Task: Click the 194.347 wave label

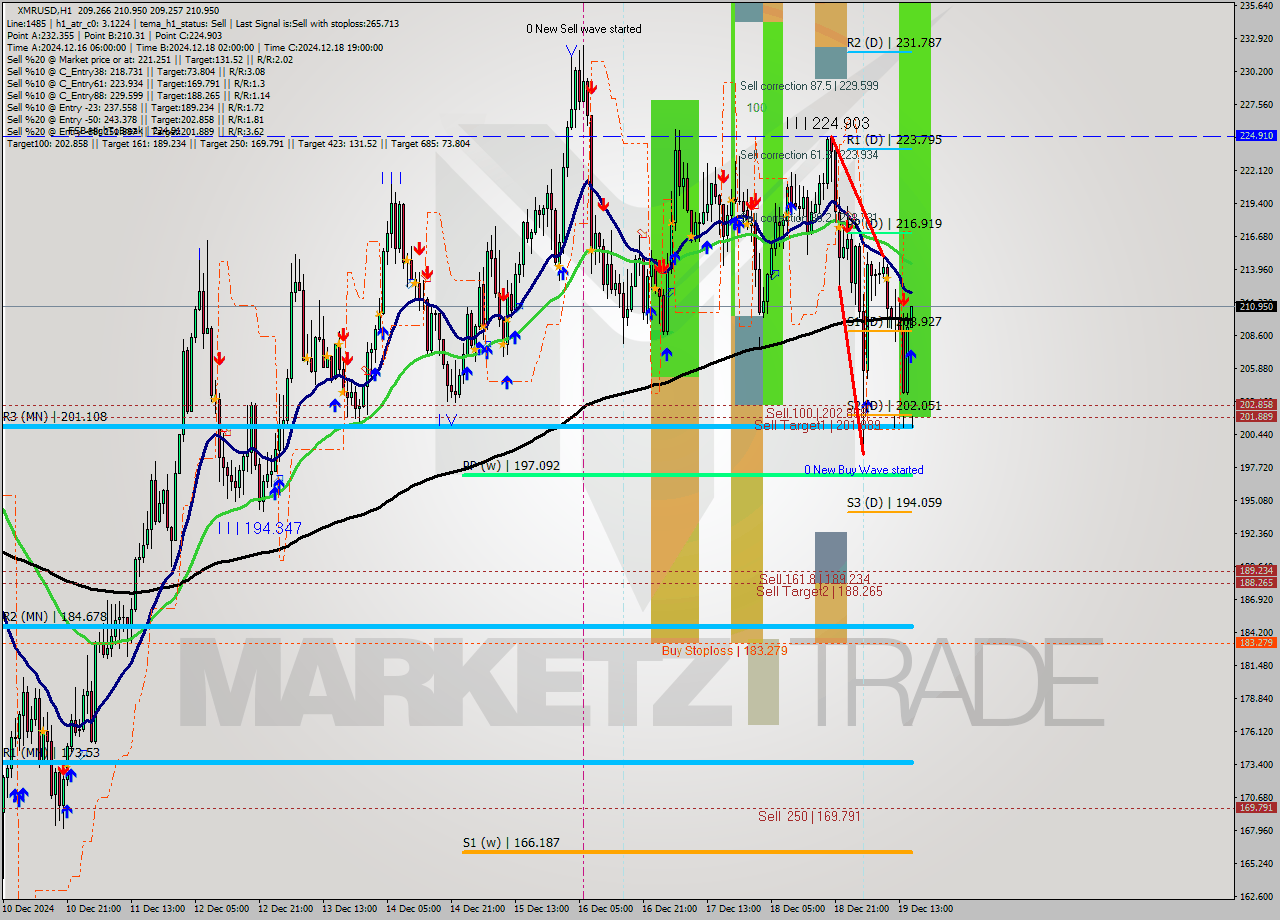Action: [x=260, y=528]
